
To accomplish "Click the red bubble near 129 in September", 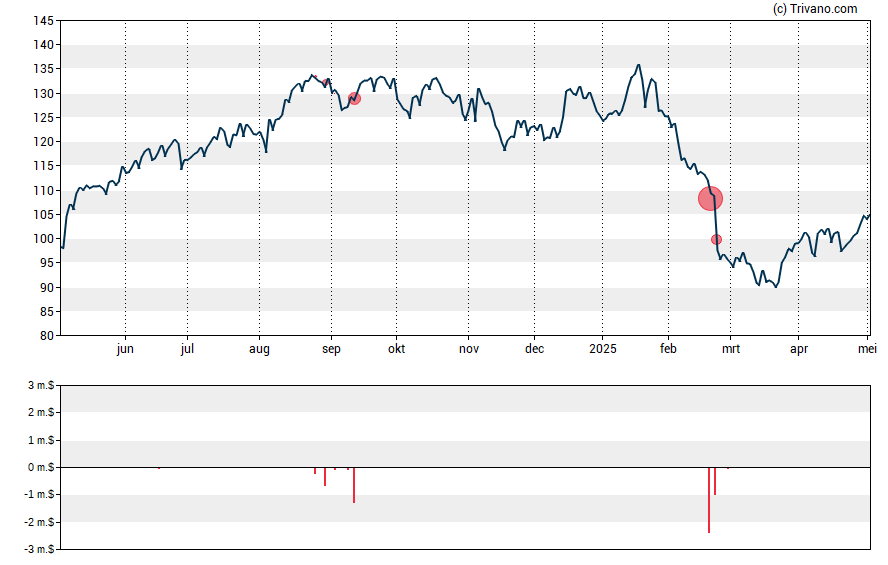I will click(x=355, y=99).
